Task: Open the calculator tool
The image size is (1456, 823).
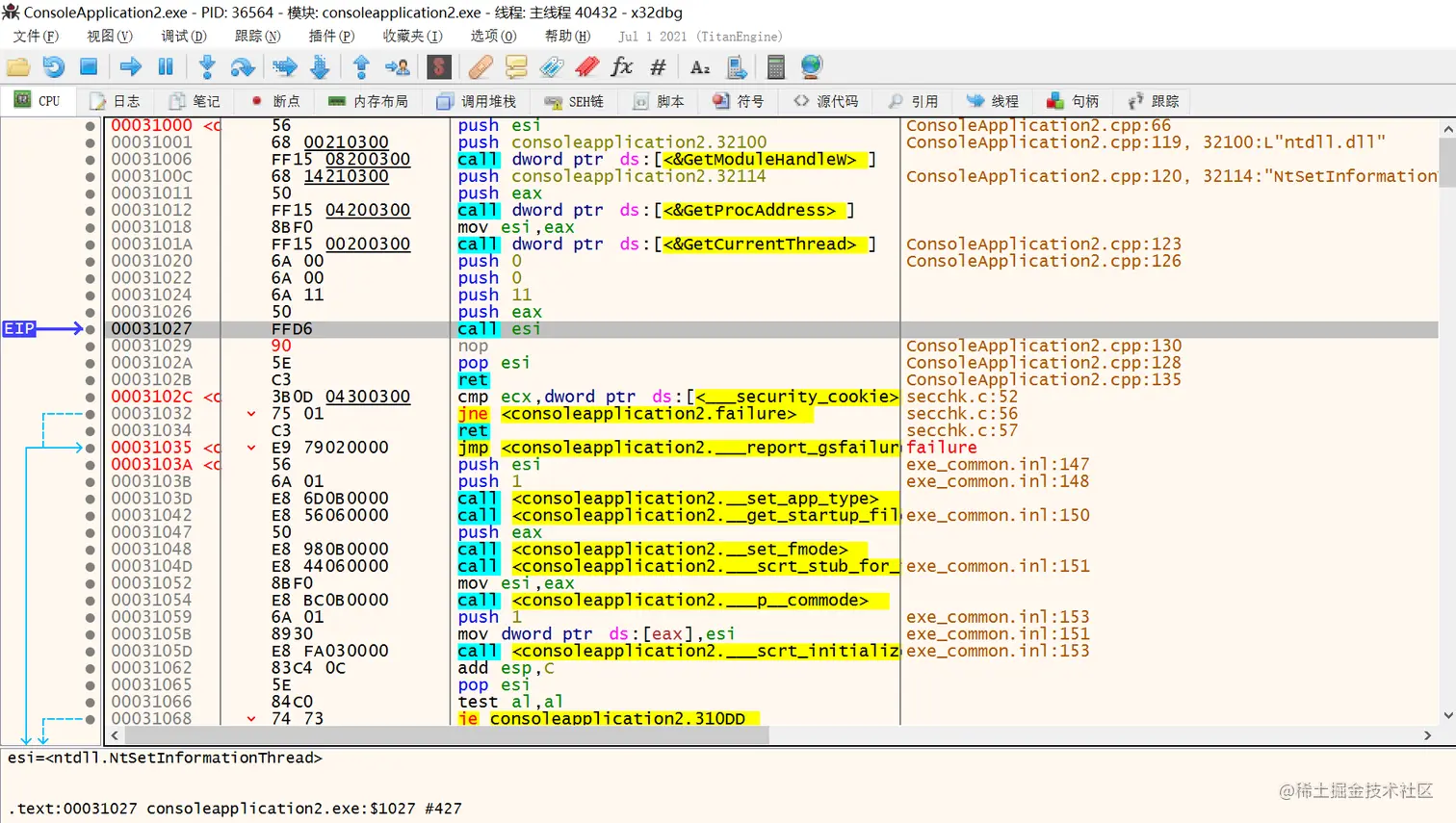Action: (775, 67)
